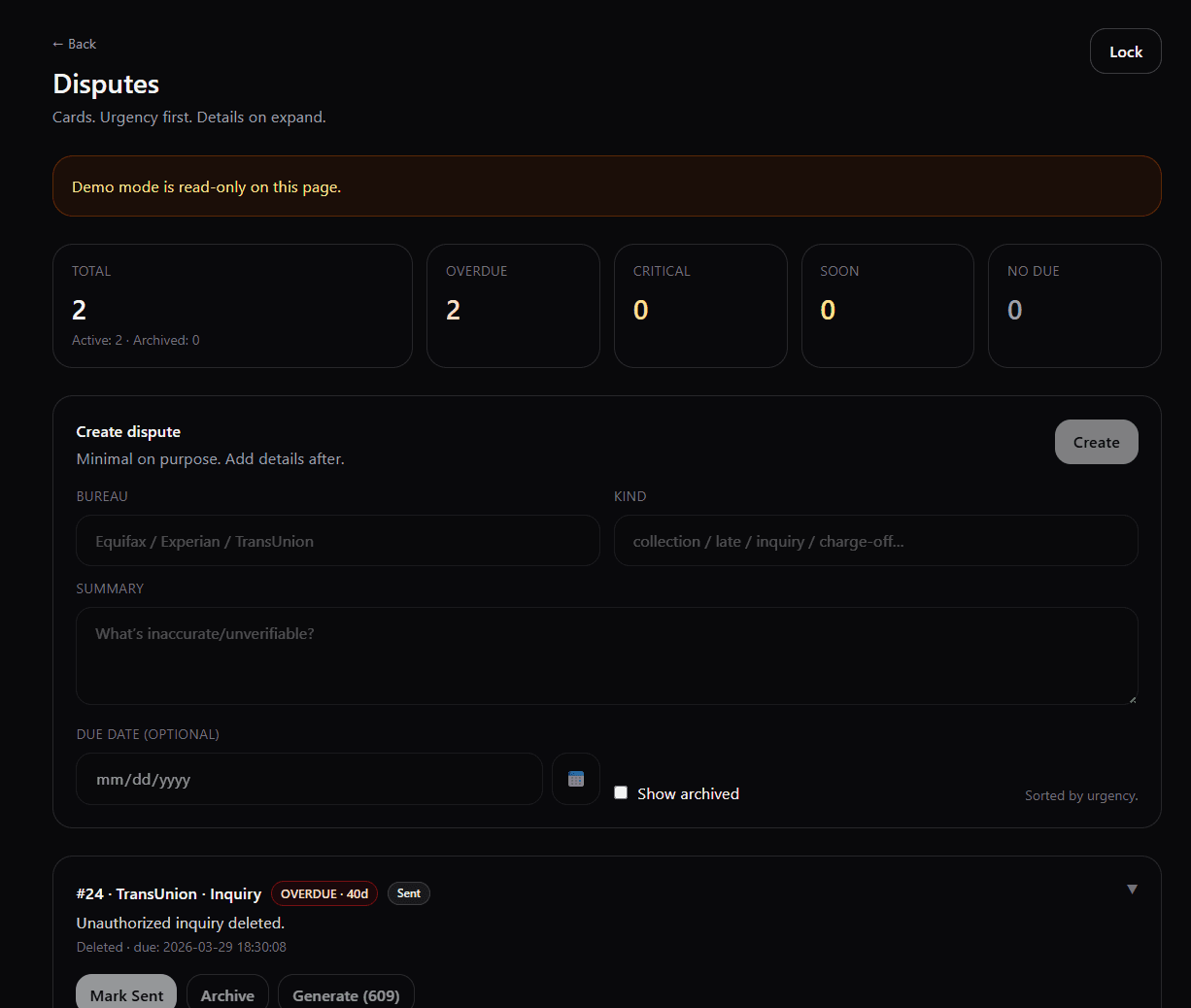Select the Overdue stat card
Screen dimensions: 1191x1008
click(x=513, y=306)
